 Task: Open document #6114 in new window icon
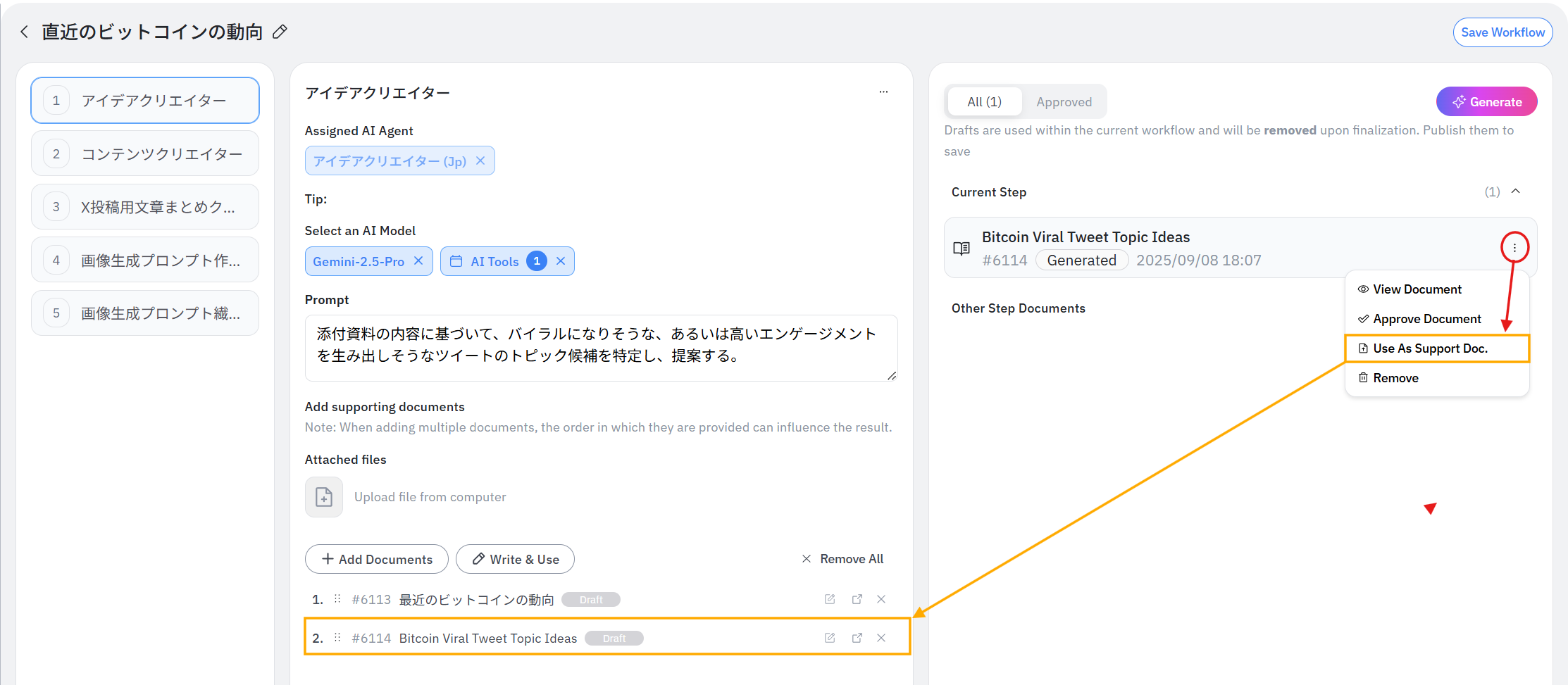pyautogui.click(x=857, y=638)
